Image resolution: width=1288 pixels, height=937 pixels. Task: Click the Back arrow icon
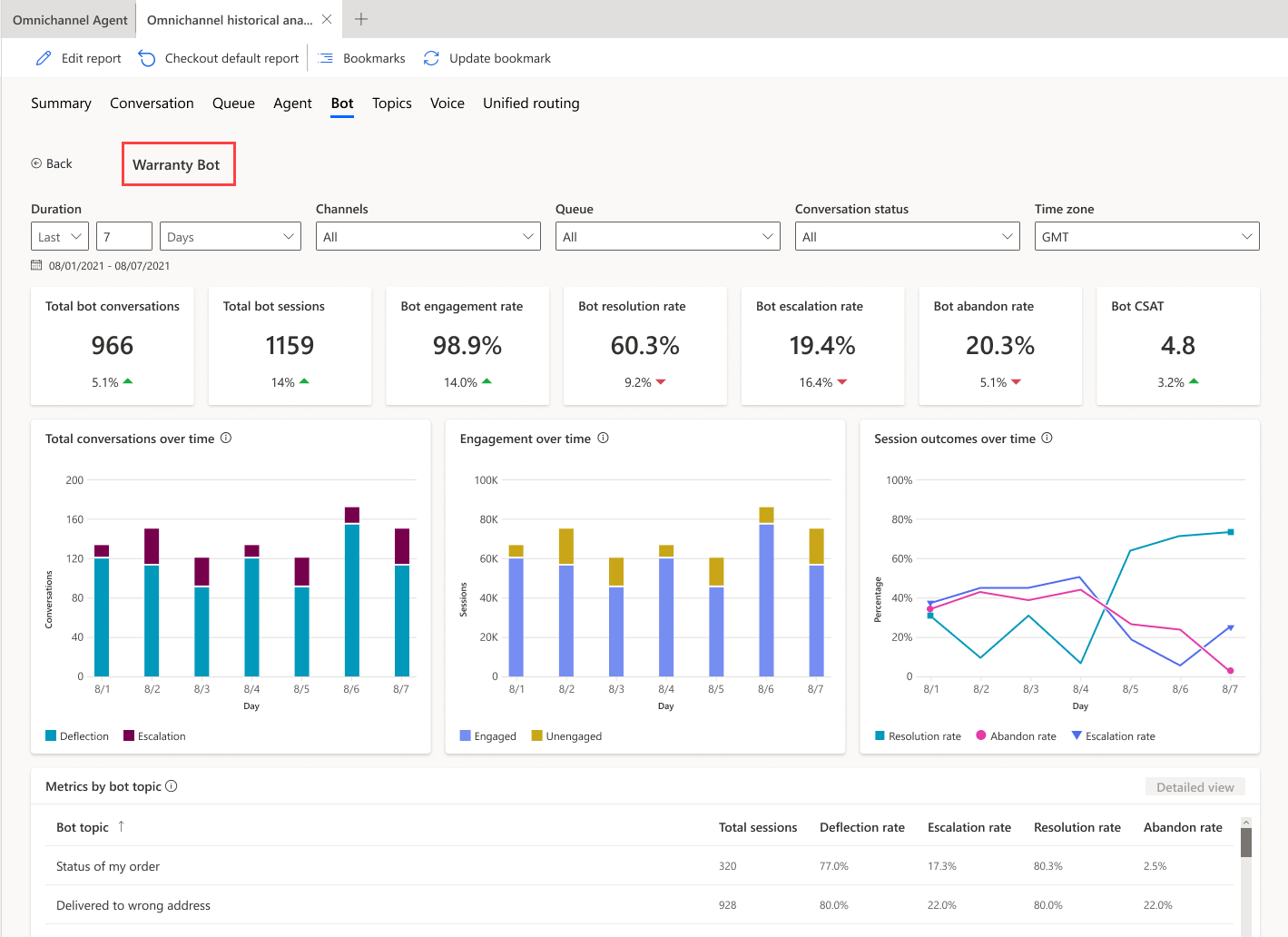click(36, 163)
